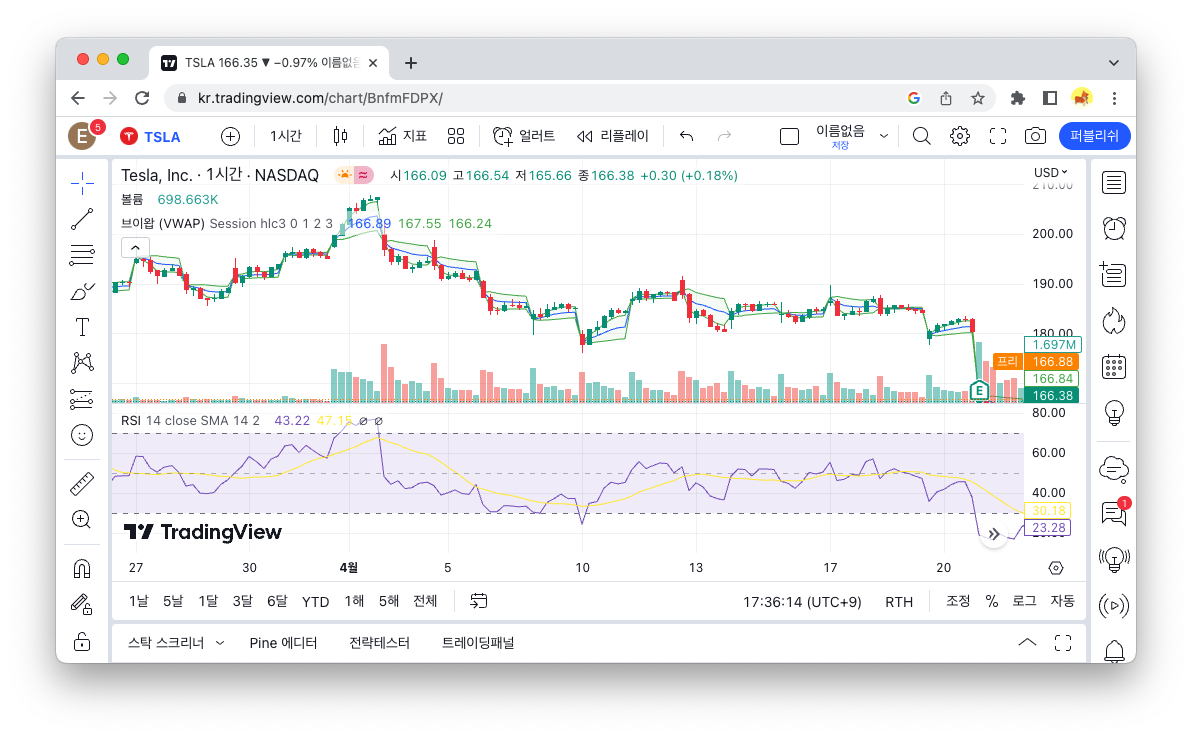Select the ruler measure tool
1192x737 pixels.
coord(82,484)
